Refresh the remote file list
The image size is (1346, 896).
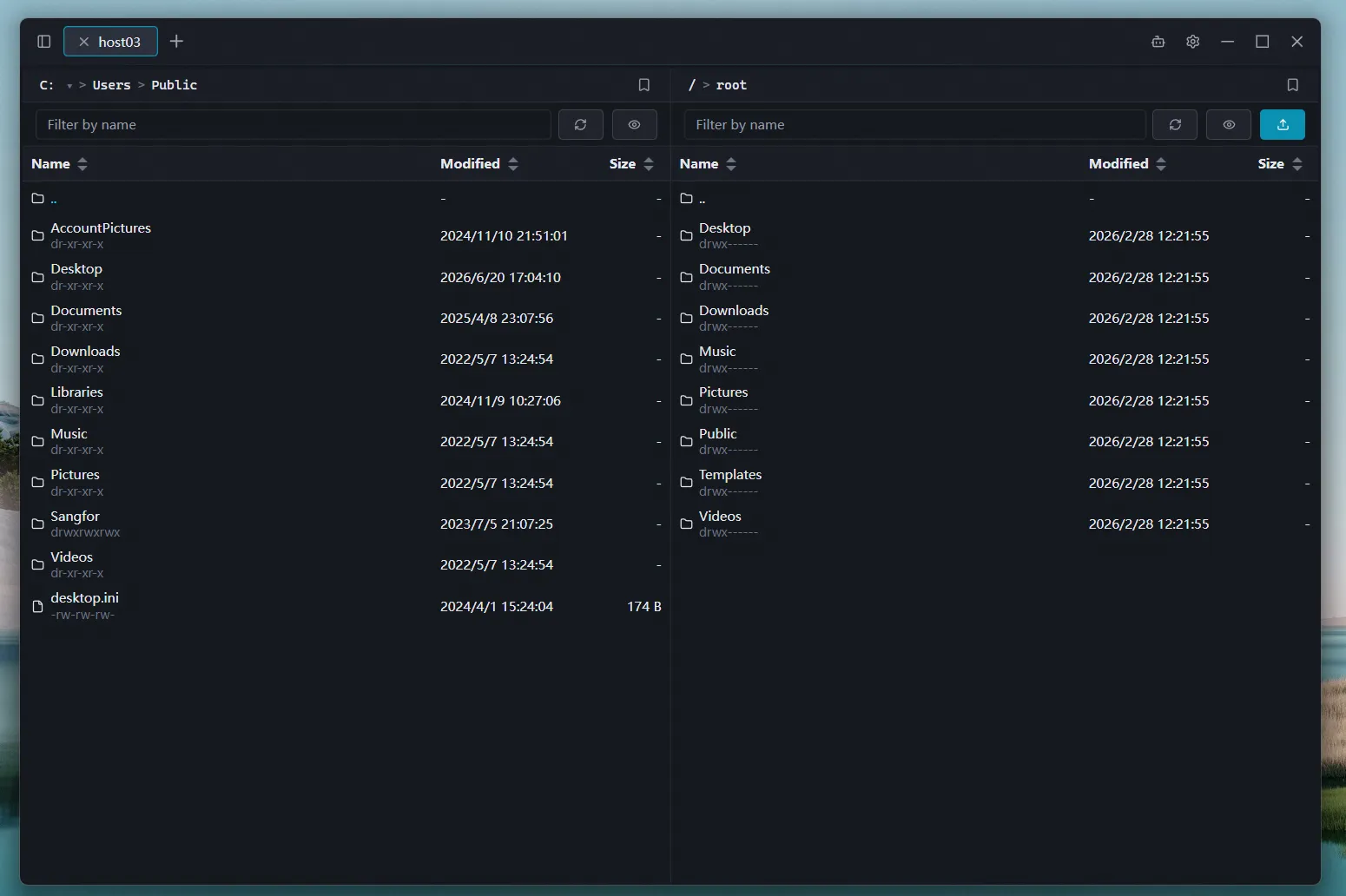[x=1175, y=125]
